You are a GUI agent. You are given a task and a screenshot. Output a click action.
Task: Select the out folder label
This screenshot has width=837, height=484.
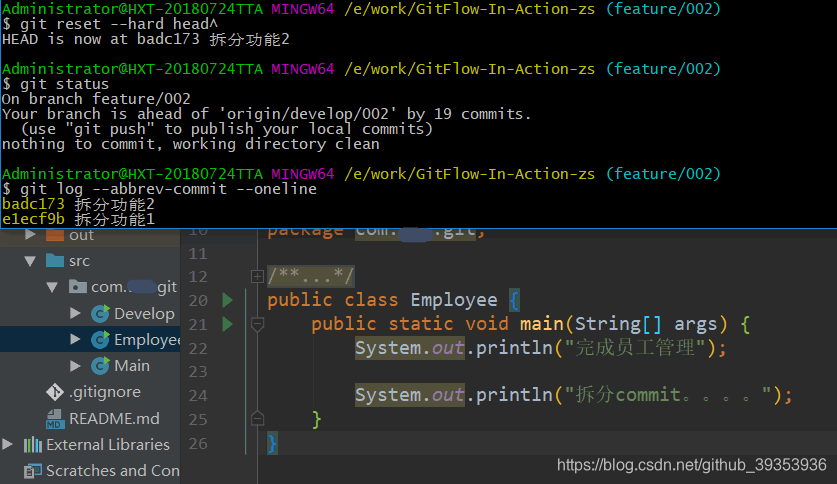pyautogui.click(x=82, y=235)
